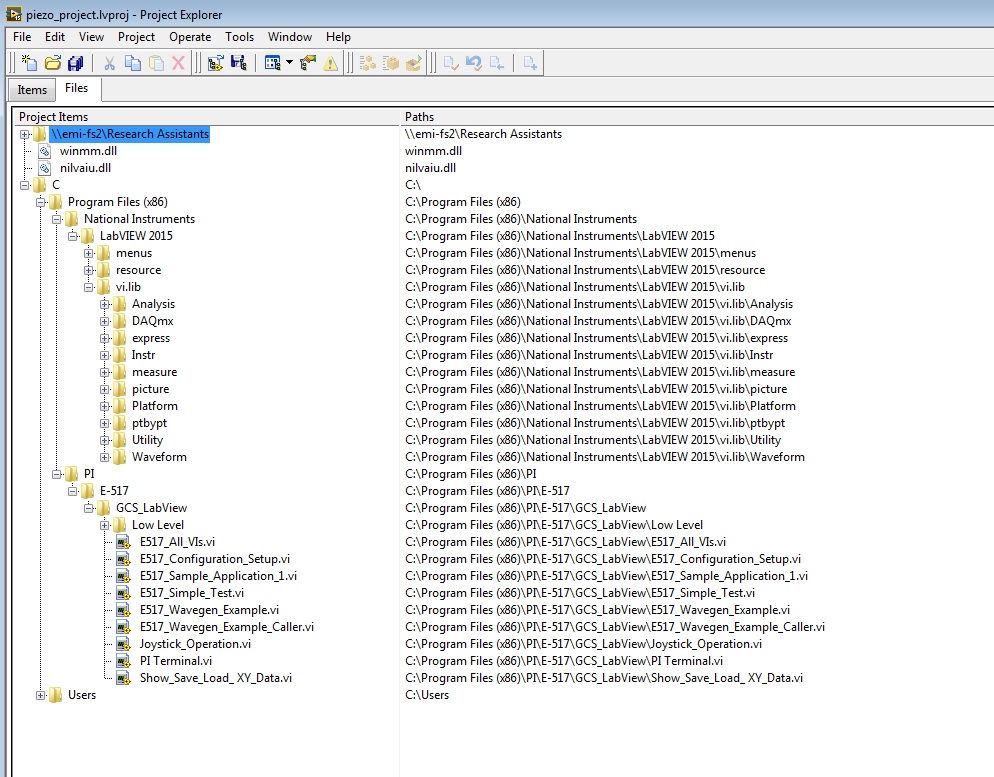
Task: Click the blue undo checkout arrow icon
Action: click(474, 63)
